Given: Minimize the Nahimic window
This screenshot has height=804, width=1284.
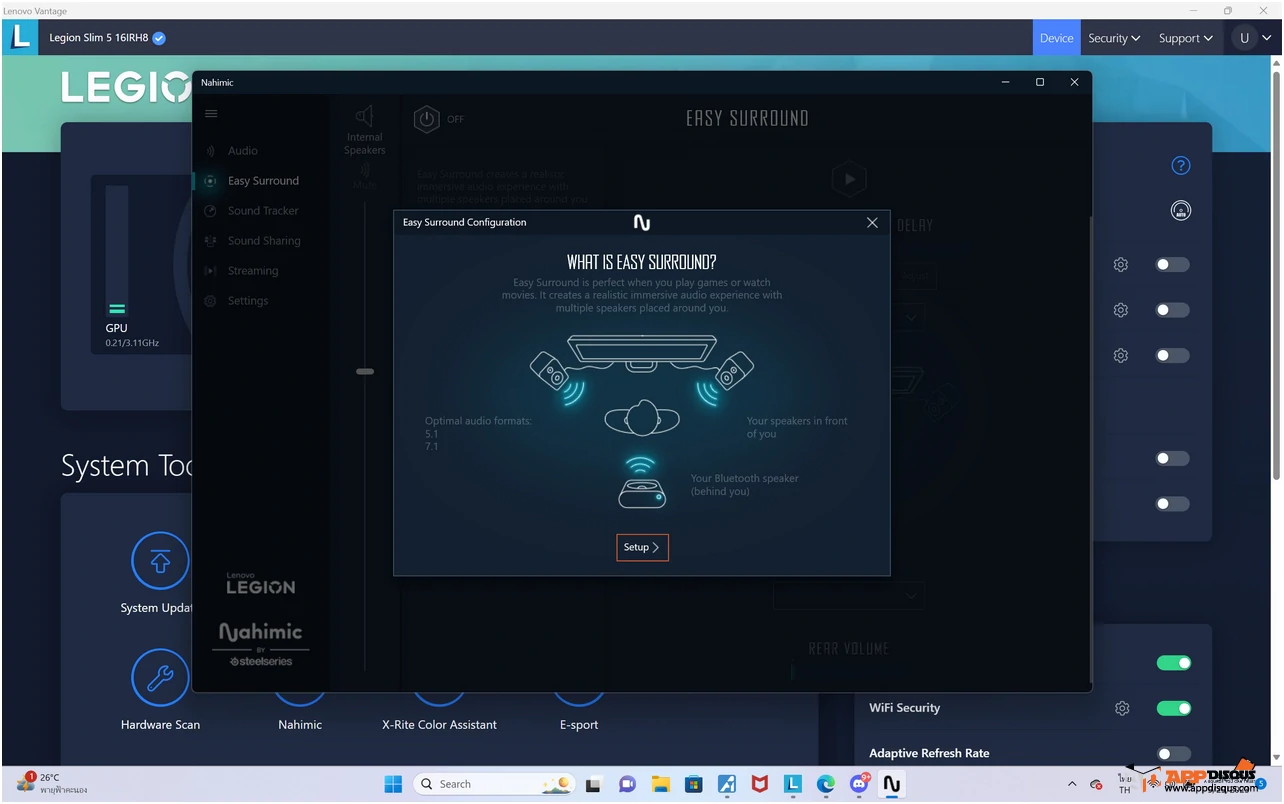Looking at the screenshot, I should click(1005, 82).
